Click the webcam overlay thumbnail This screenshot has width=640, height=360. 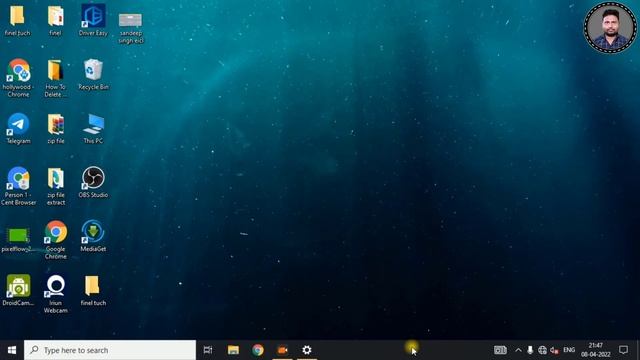click(610, 28)
